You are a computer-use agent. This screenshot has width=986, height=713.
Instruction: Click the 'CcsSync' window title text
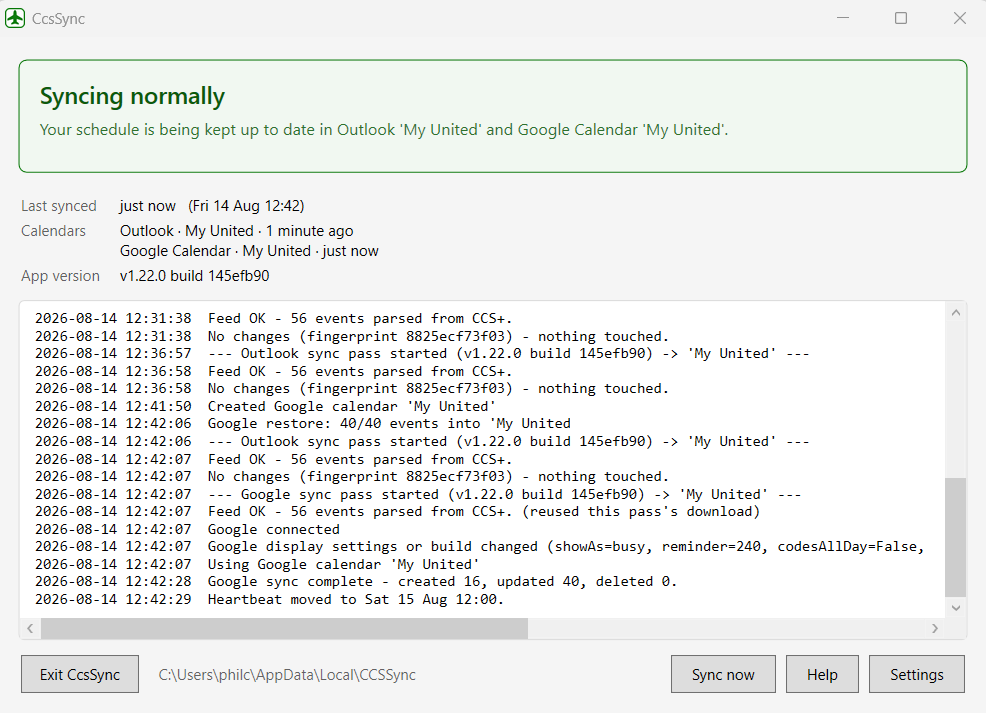pyautogui.click(x=58, y=19)
